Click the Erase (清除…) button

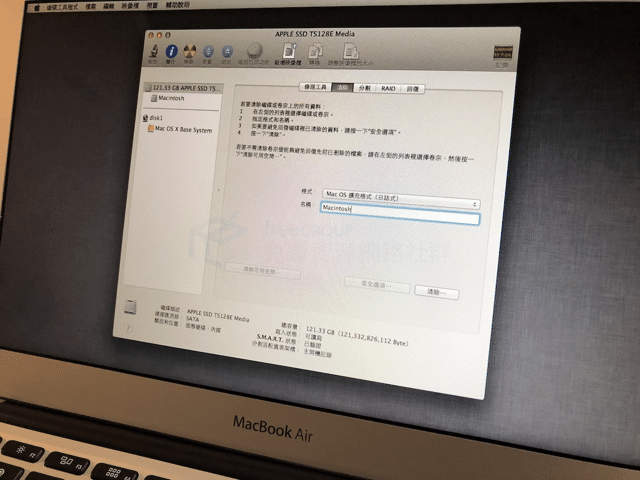coord(436,292)
